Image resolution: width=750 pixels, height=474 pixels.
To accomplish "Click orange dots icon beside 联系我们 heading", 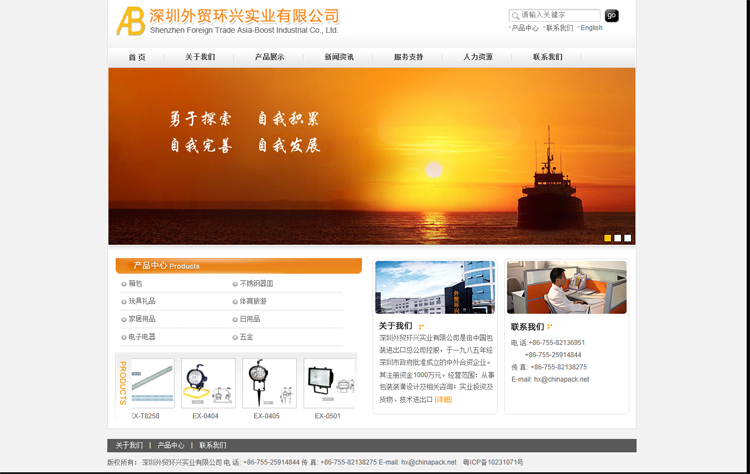I will click(550, 327).
